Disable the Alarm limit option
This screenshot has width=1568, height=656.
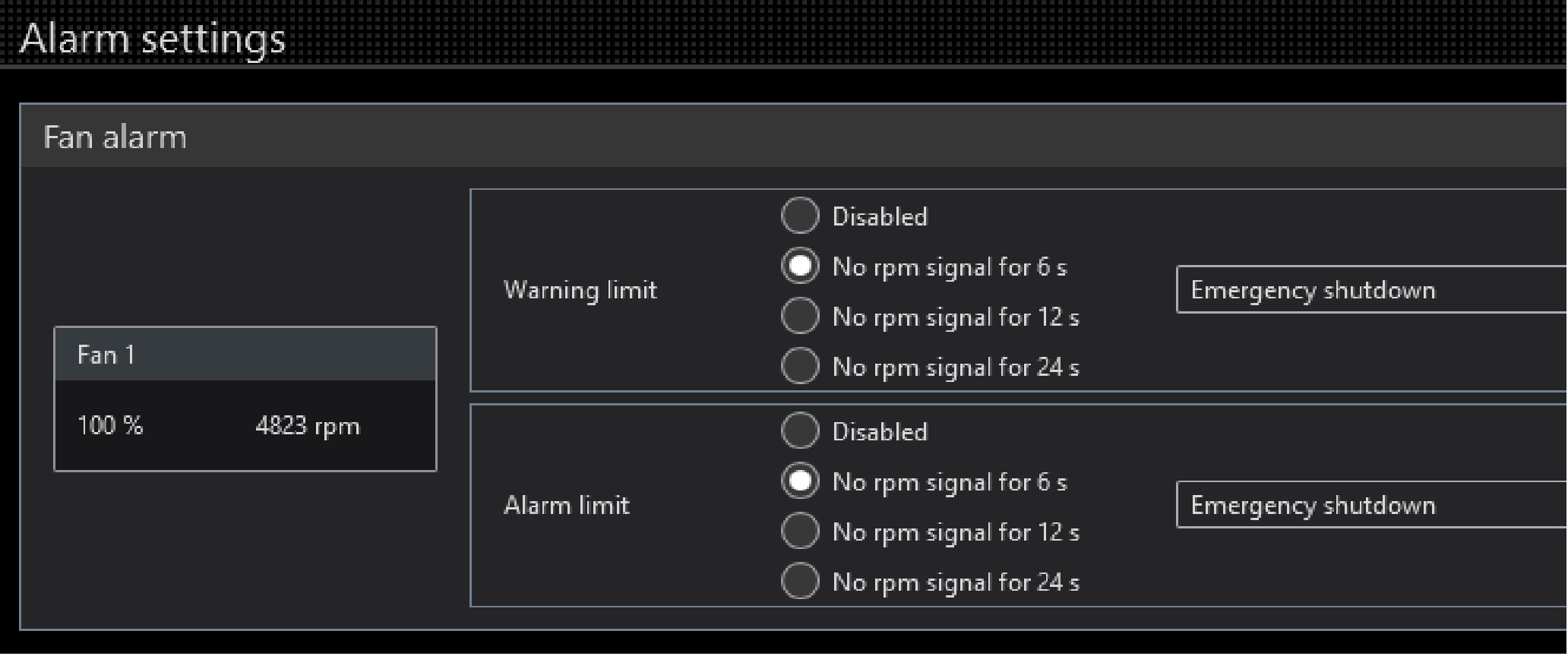[x=800, y=431]
